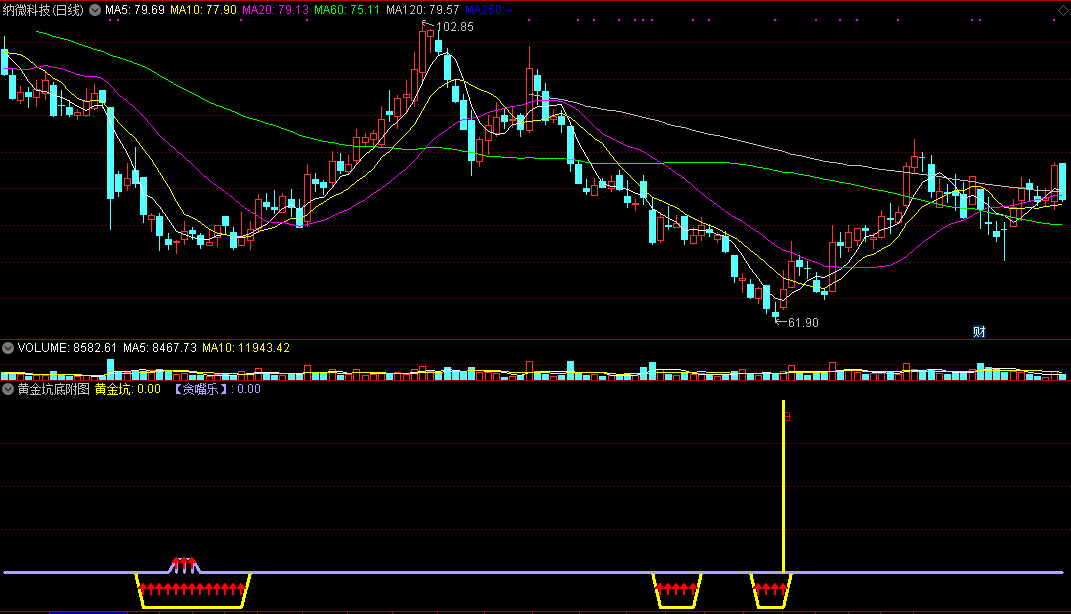Click the VOLUME: 8582.61 readout
Viewport: 1071px width, 614px height.
pos(67,348)
